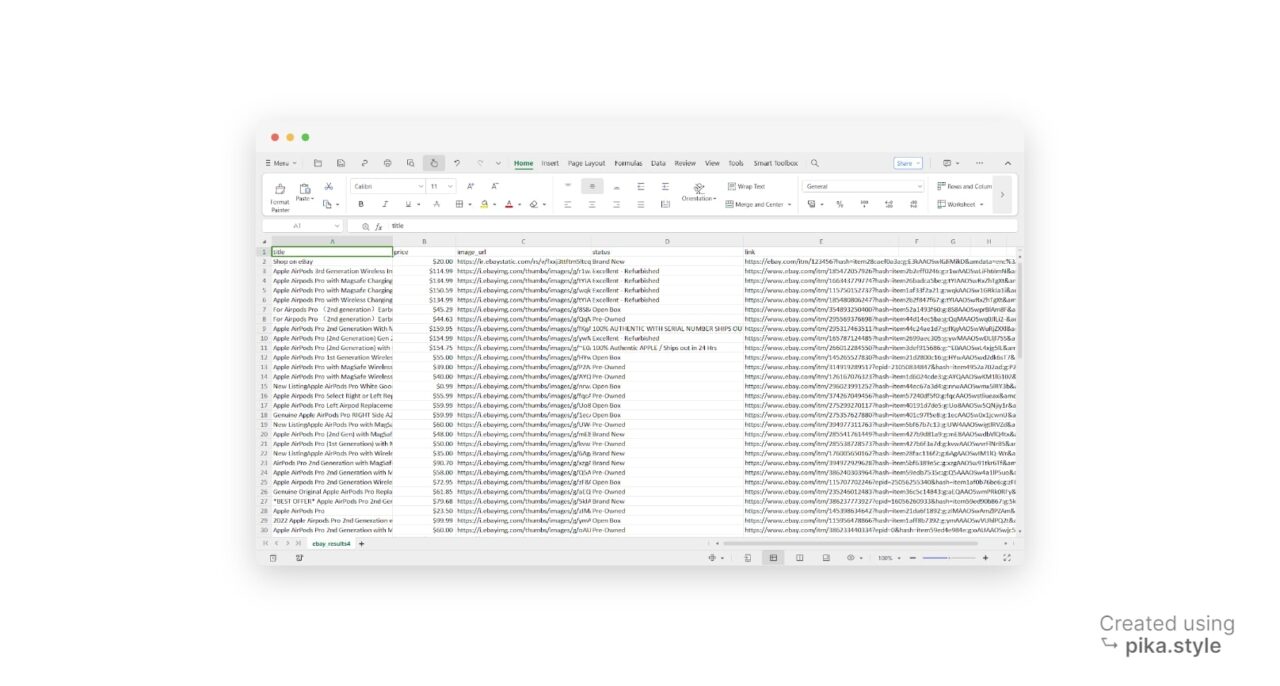Screen dimensions: 1280x686
Task: Apply cell borders
Action: tap(462, 204)
